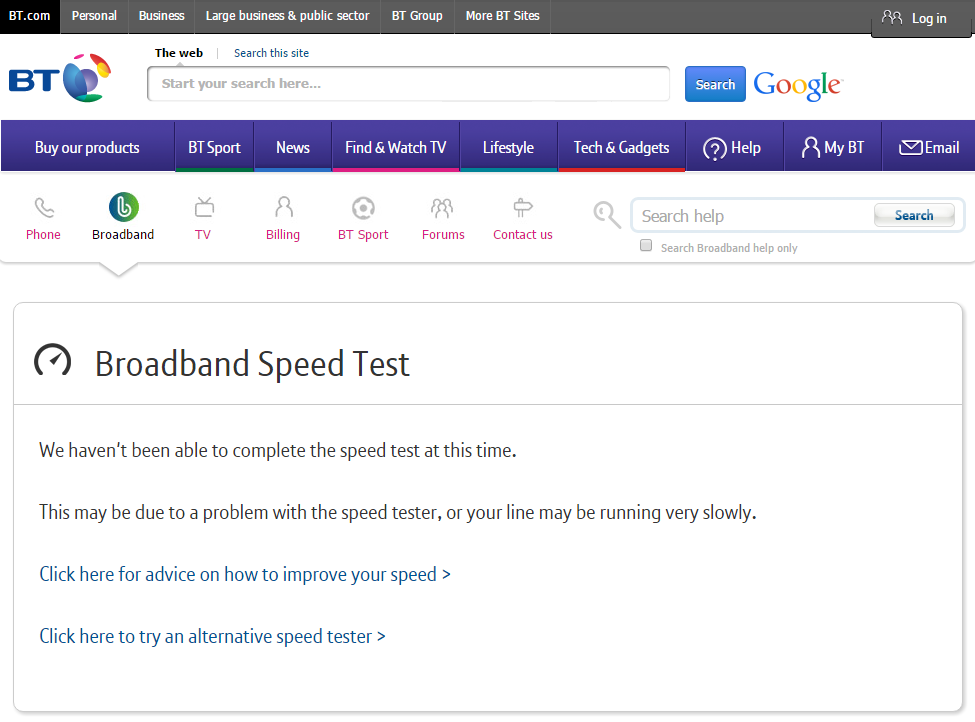Open Buy our products menu

(x=87, y=147)
